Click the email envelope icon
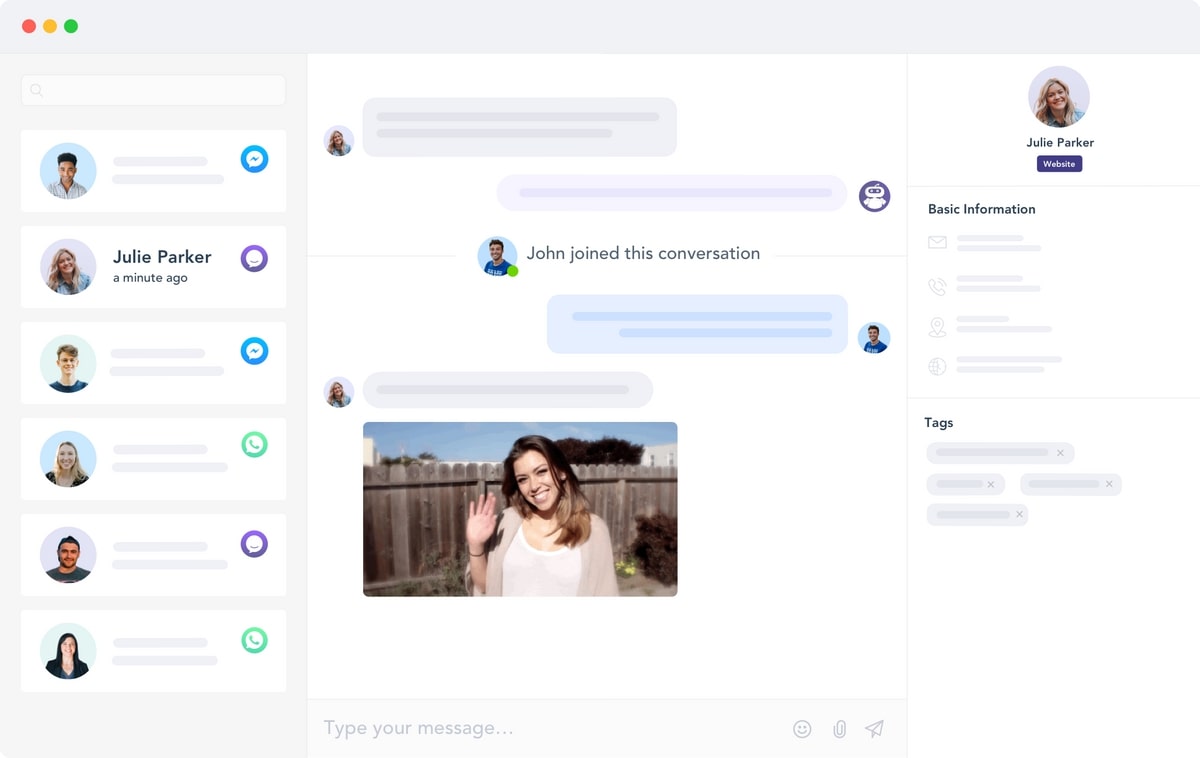Screen dimensions: 1200x758 click(937, 242)
